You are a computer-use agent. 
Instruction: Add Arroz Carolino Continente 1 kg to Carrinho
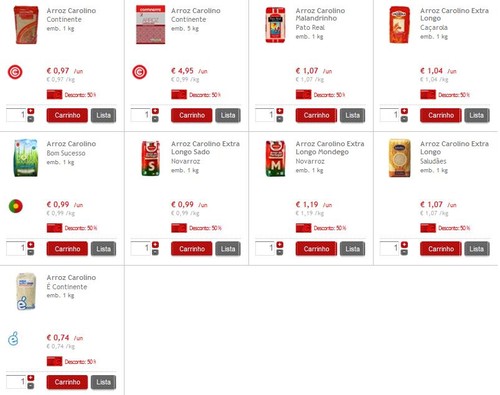click(67, 115)
